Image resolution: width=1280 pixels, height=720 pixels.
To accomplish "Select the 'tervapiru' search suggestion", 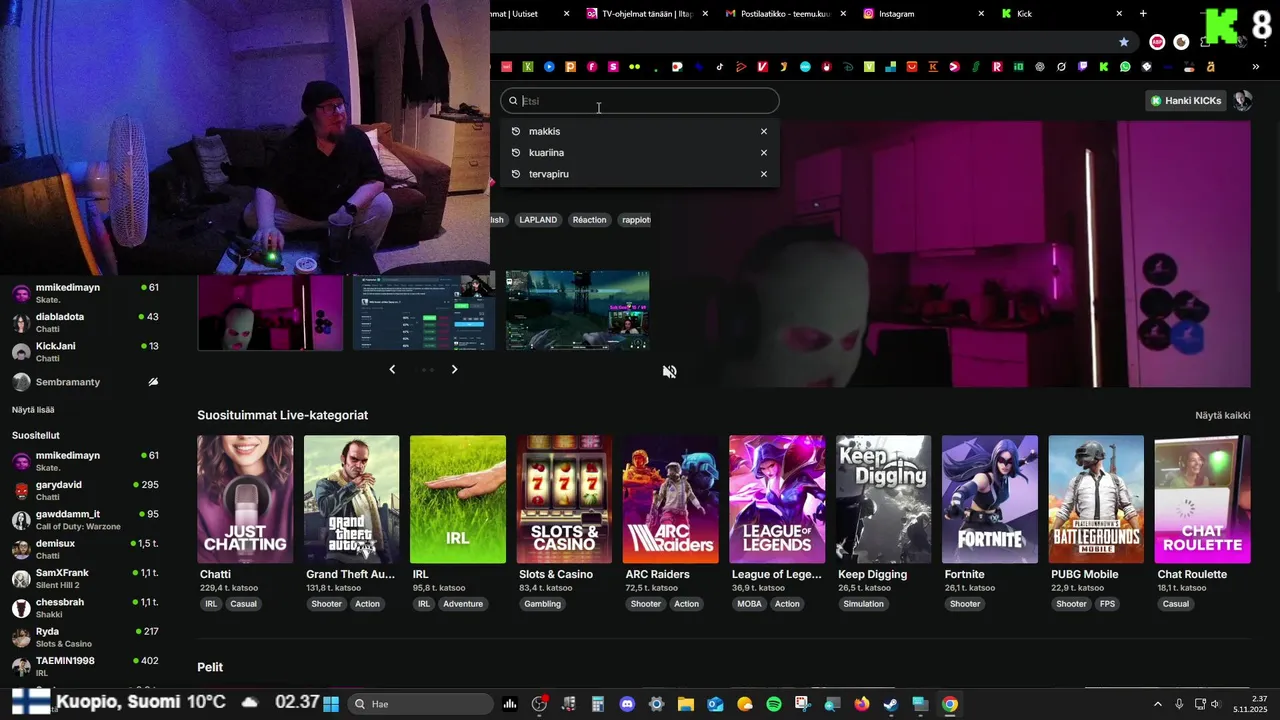I will pyautogui.click(x=639, y=174).
